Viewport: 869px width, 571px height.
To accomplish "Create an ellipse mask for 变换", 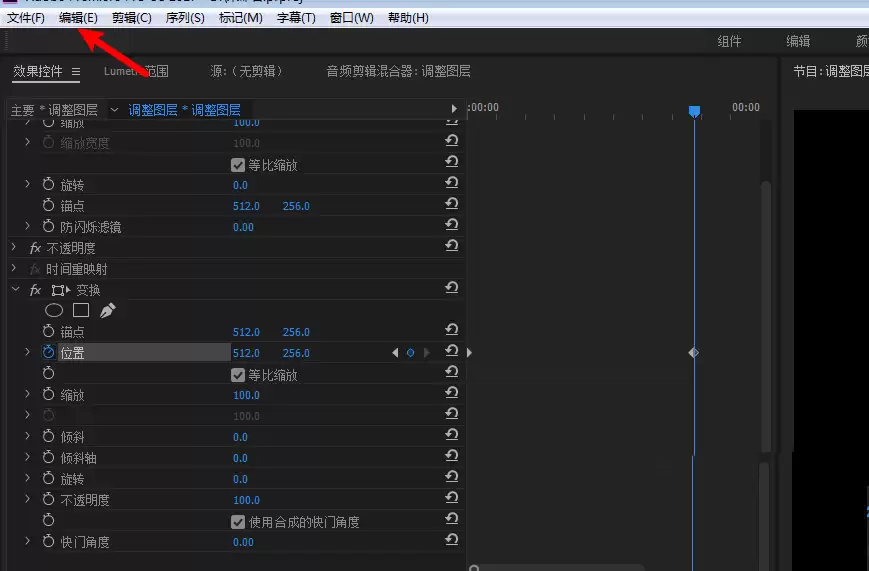I will [x=54, y=310].
